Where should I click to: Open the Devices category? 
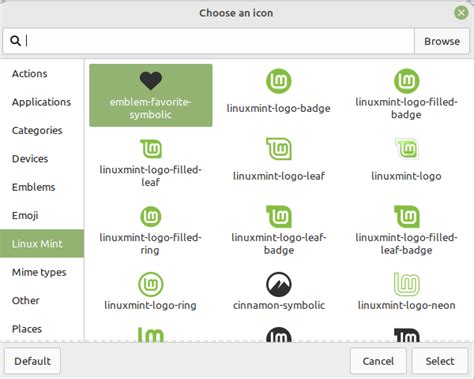click(42, 159)
